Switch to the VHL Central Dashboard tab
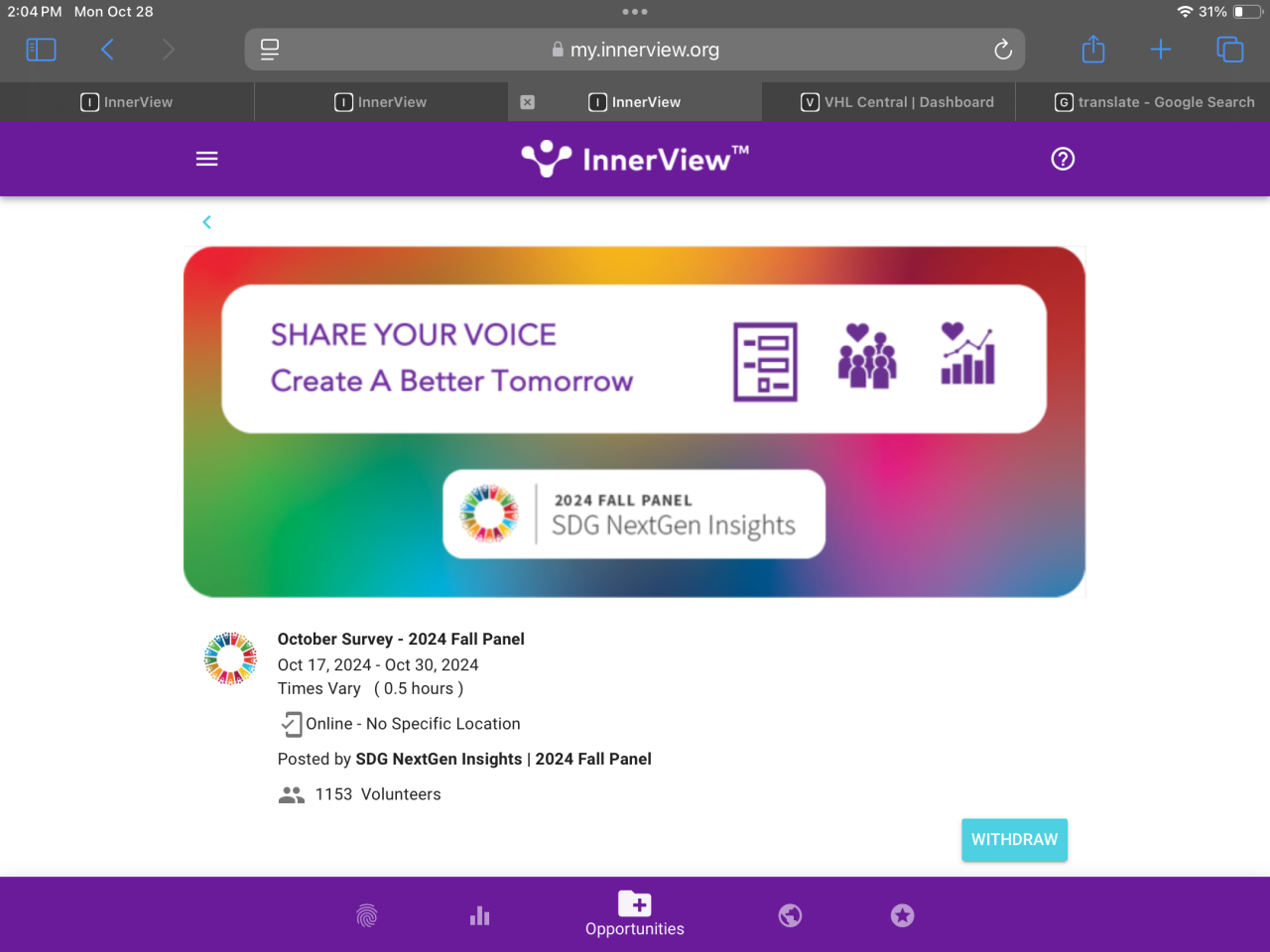 click(x=889, y=102)
